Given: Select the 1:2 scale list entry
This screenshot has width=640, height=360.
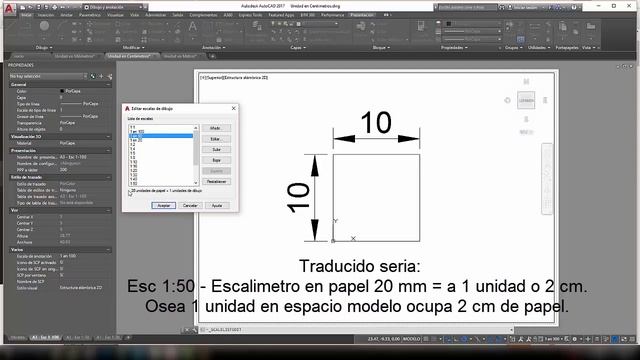Looking at the screenshot, I should (x=161, y=144).
